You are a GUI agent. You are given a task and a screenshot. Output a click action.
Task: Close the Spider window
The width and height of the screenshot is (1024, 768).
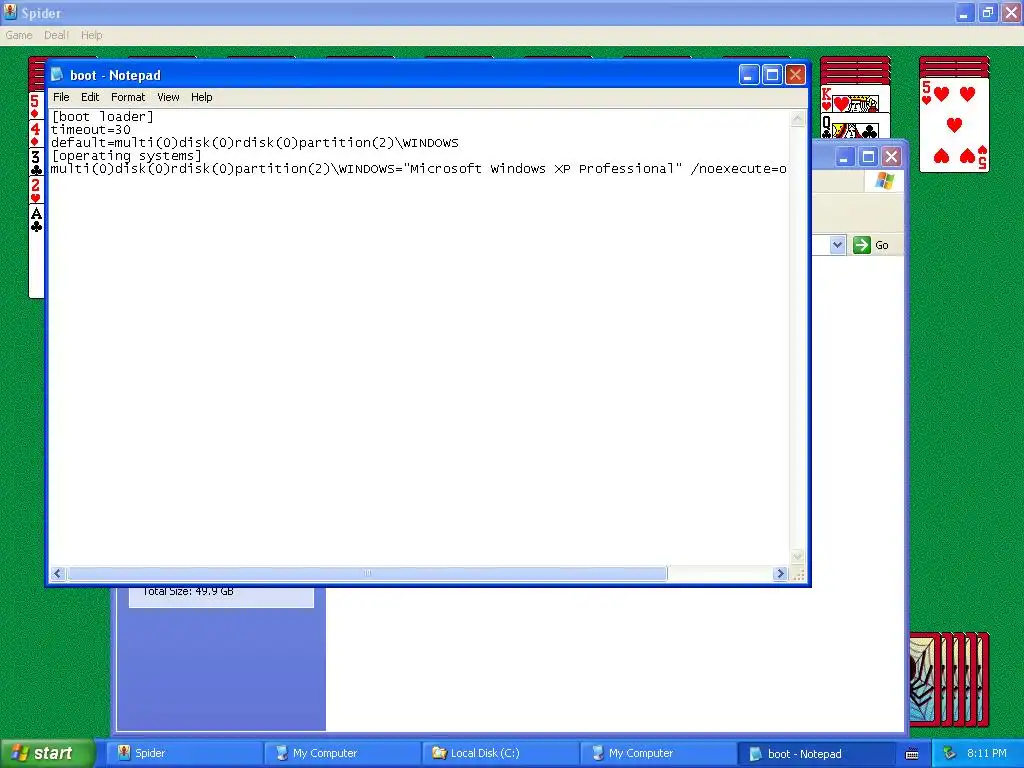point(1011,13)
